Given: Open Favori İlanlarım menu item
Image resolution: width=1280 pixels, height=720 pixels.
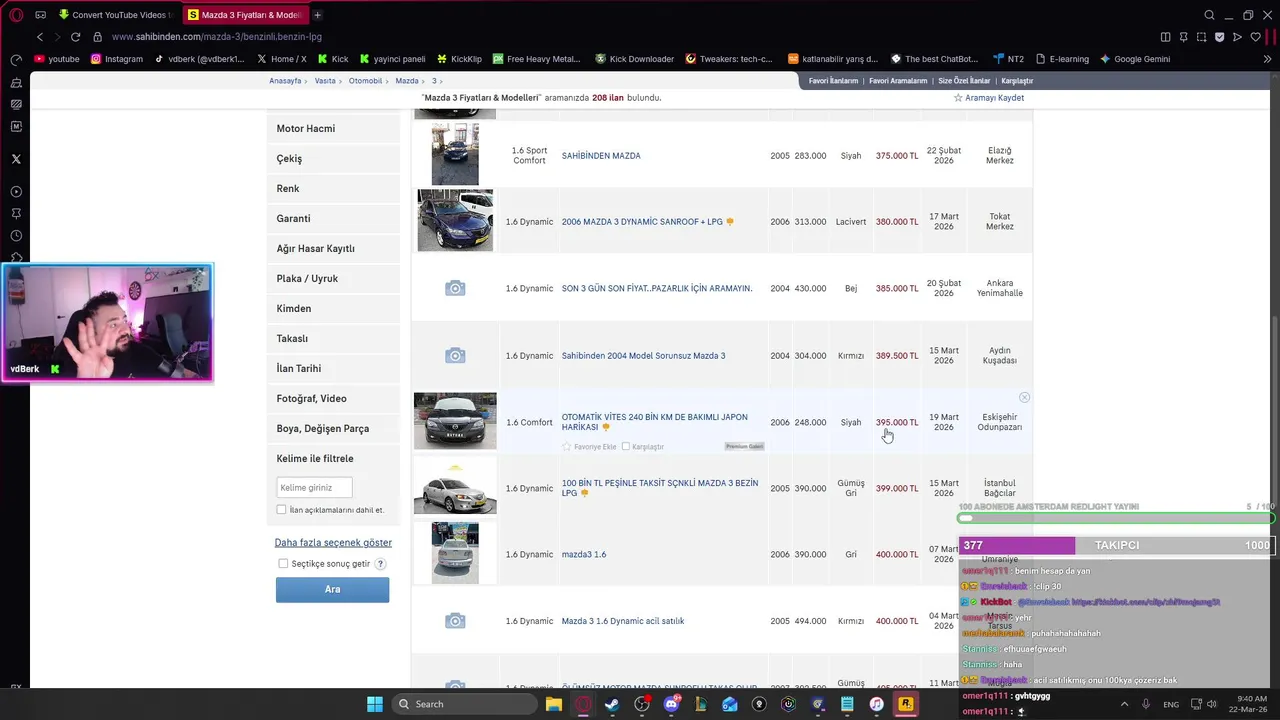Looking at the screenshot, I should 833,81.
